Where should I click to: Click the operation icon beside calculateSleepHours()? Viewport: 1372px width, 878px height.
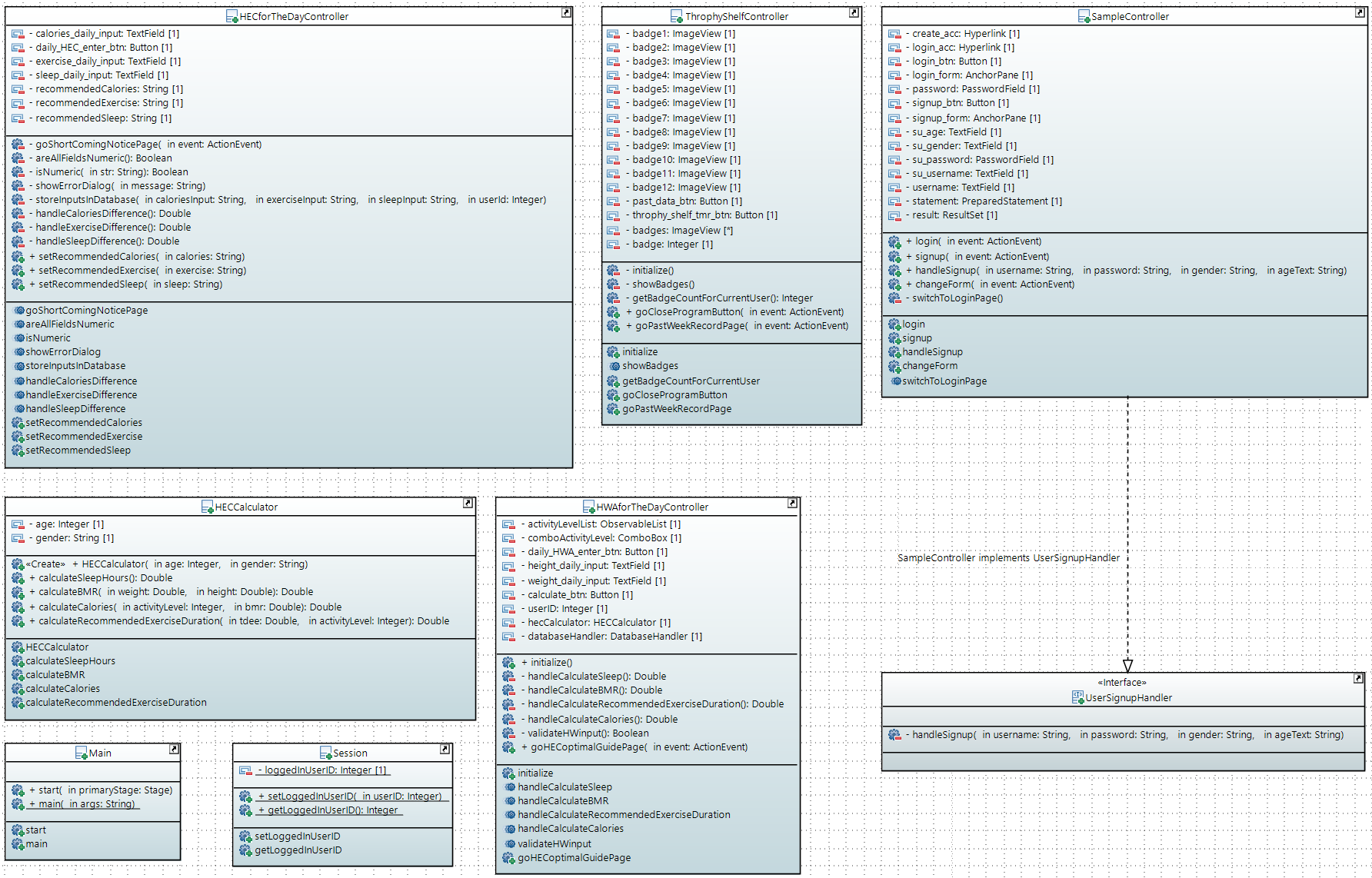[18, 578]
